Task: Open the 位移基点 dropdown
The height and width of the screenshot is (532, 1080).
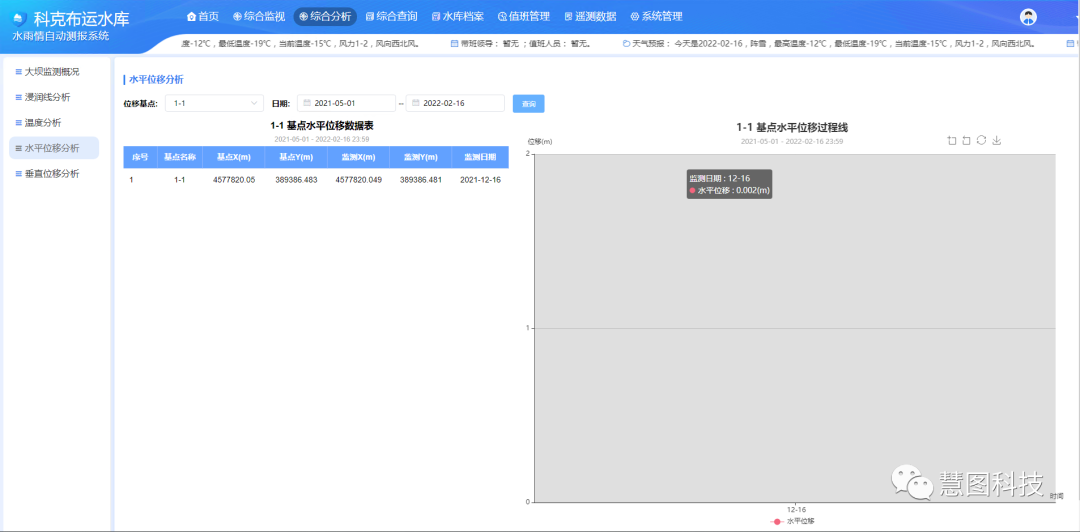Action: 214,103
